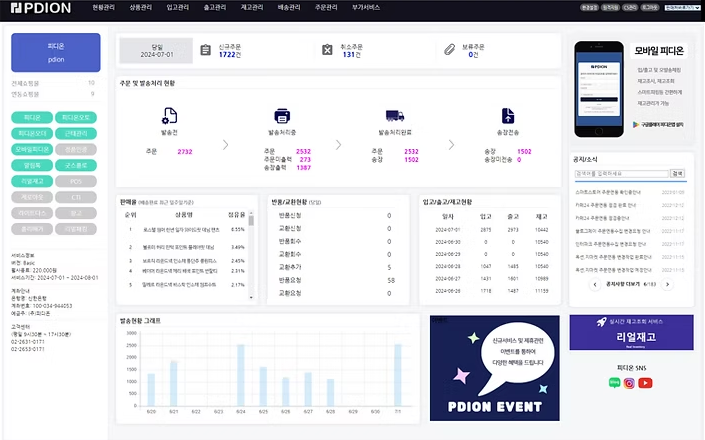This screenshot has width=705, height=440.
Task: Click the 신규주문 clipboard icon
Action: (x=206, y=50)
